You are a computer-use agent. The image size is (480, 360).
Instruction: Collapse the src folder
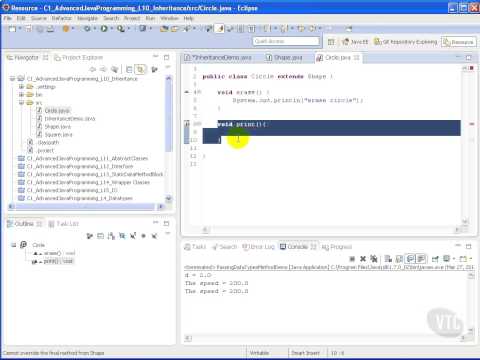[22, 103]
